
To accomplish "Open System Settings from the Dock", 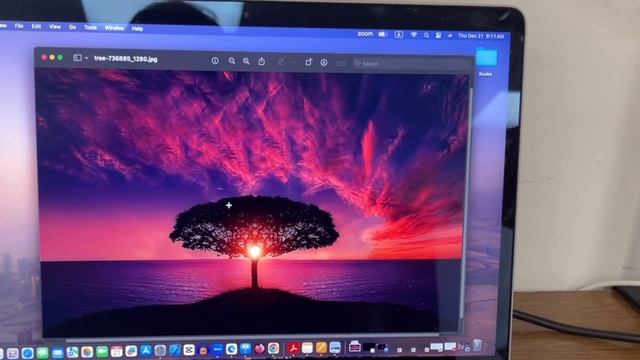I will click(x=160, y=351).
